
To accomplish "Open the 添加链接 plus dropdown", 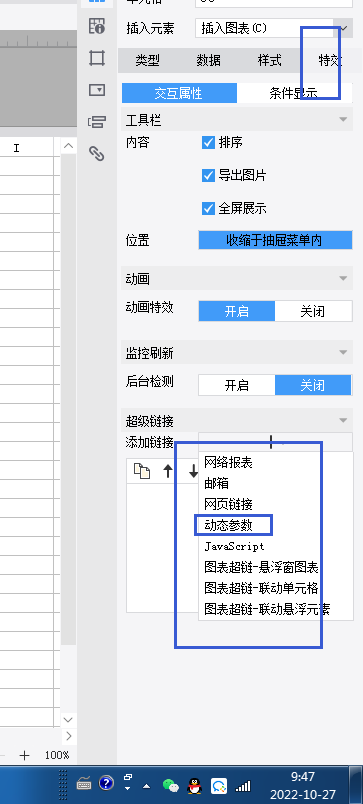I will [275, 441].
